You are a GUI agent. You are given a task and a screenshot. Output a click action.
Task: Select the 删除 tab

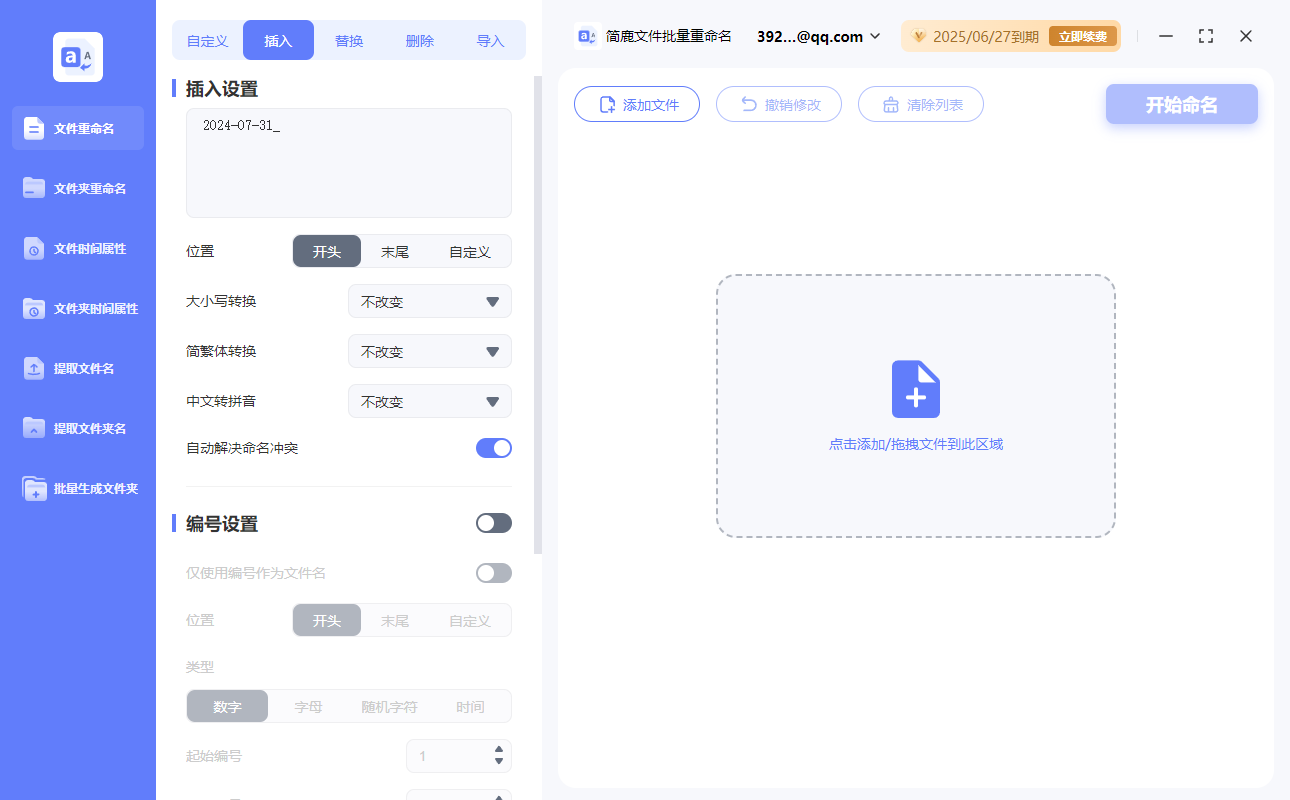click(x=419, y=39)
